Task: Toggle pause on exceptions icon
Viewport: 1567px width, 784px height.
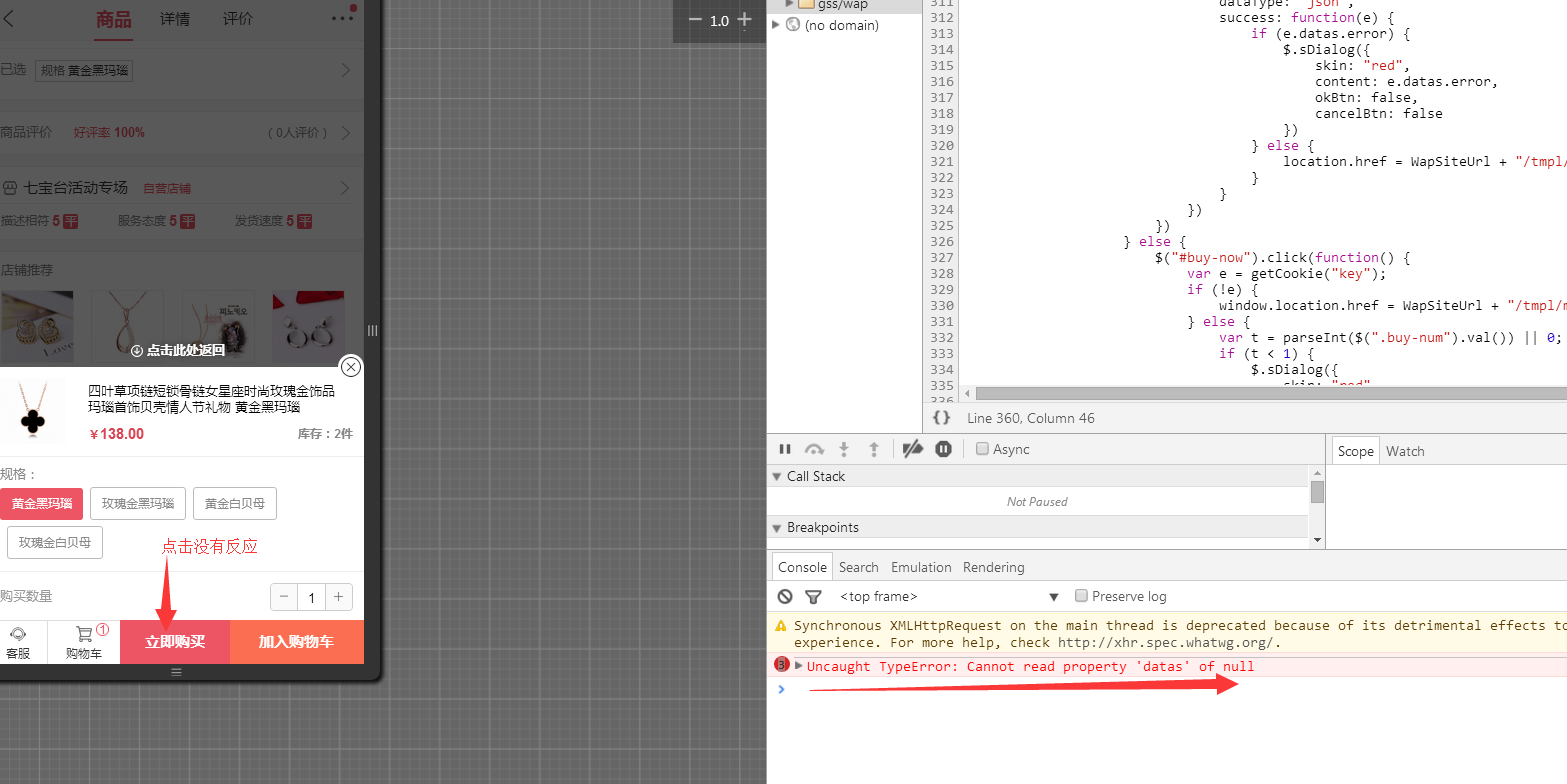Action: (943, 449)
